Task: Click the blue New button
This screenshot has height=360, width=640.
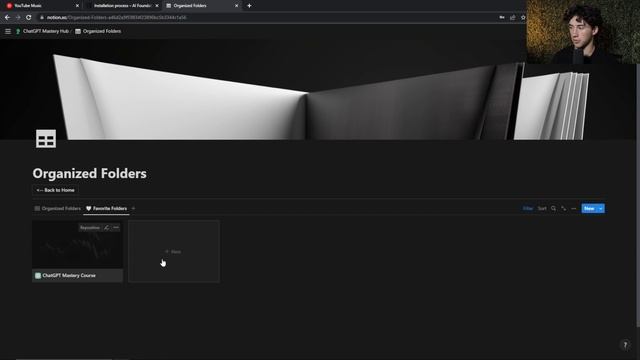Action: [x=589, y=209]
